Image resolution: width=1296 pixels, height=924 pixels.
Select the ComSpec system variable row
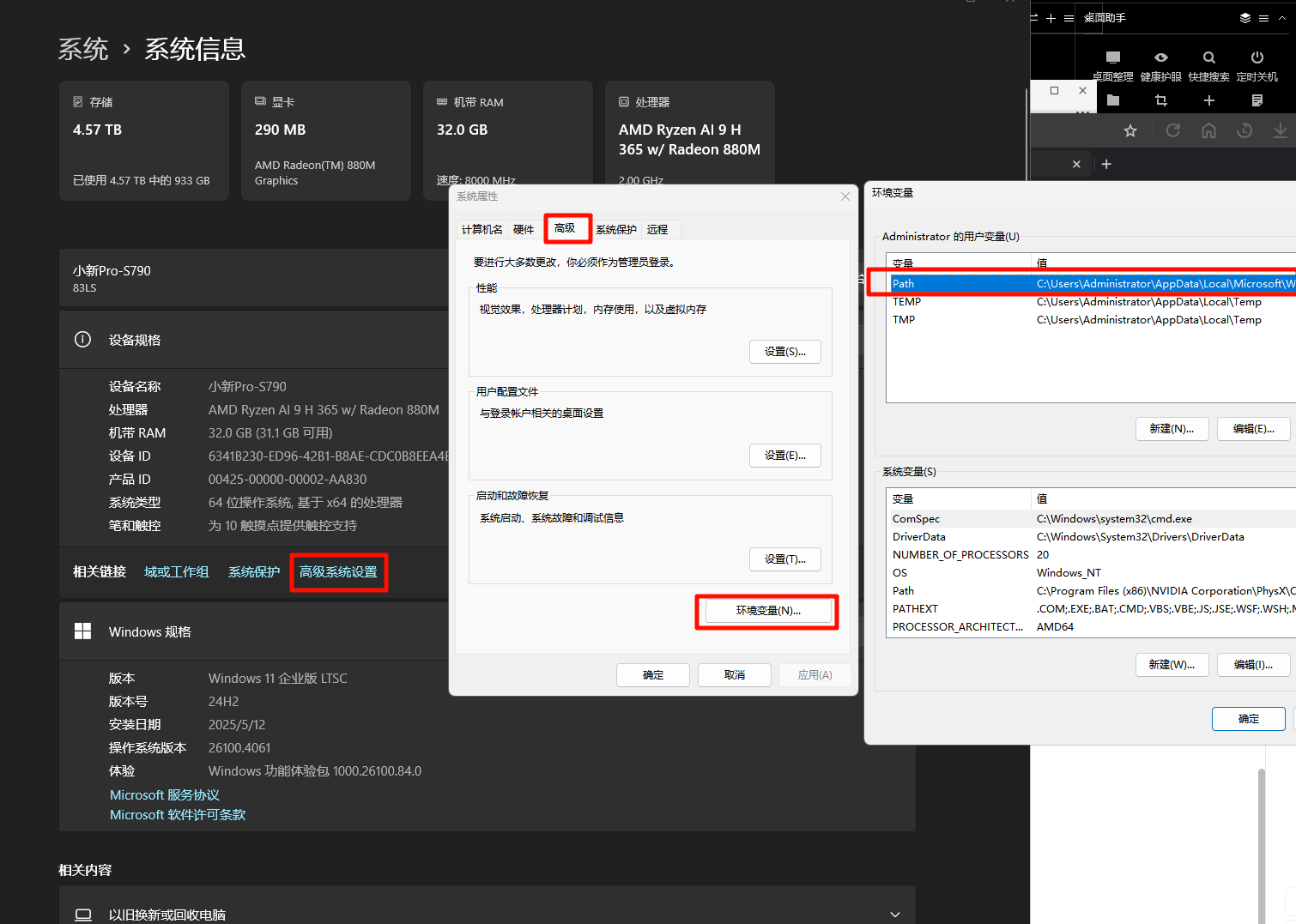(x=1092, y=518)
